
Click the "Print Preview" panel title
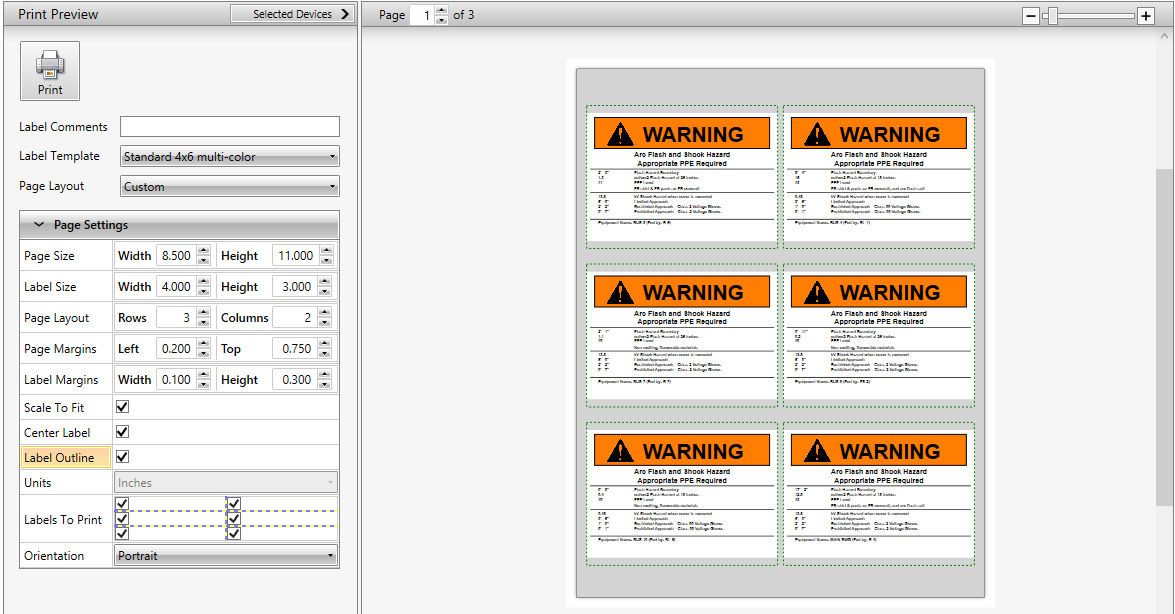pyautogui.click(x=58, y=14)
